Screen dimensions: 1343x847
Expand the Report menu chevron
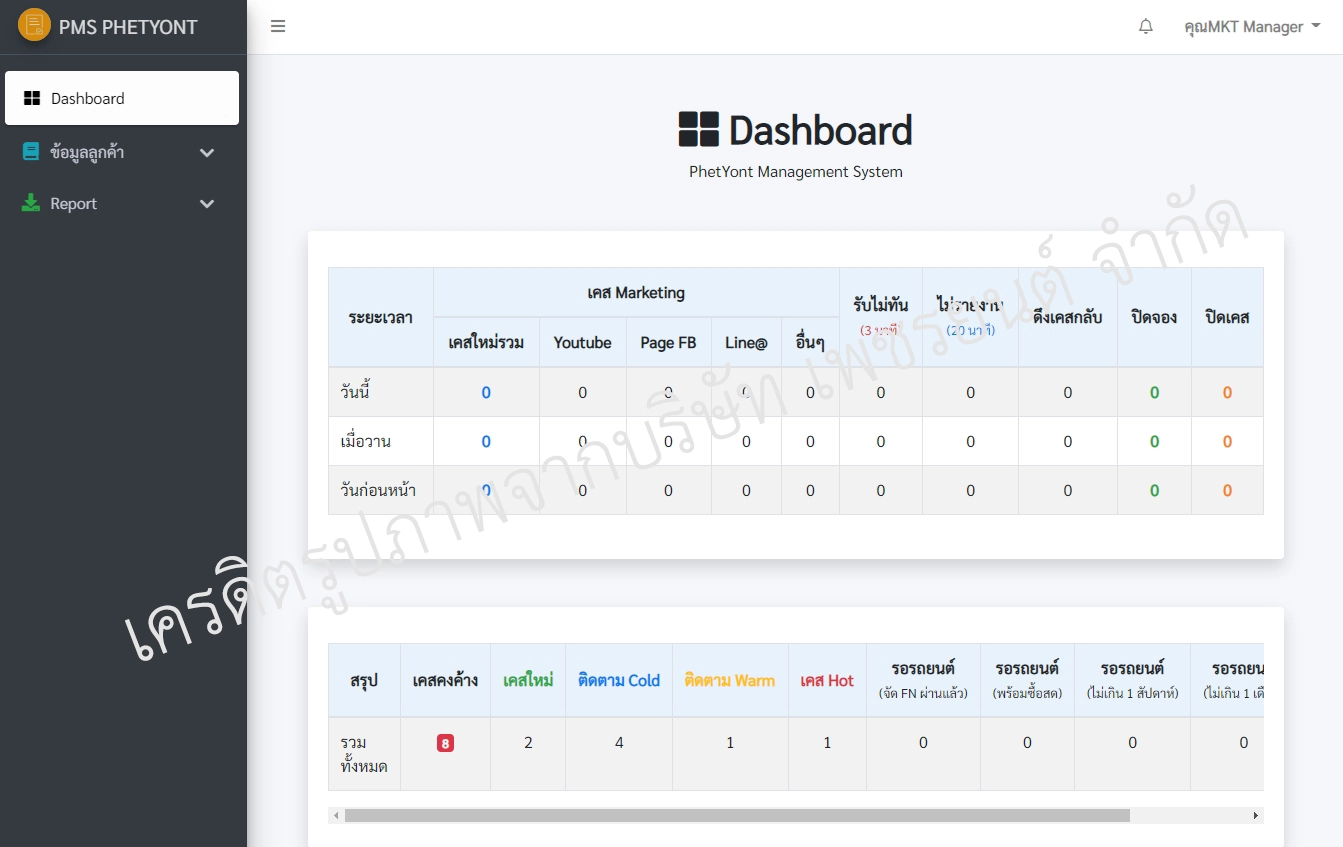pos(207,204)
